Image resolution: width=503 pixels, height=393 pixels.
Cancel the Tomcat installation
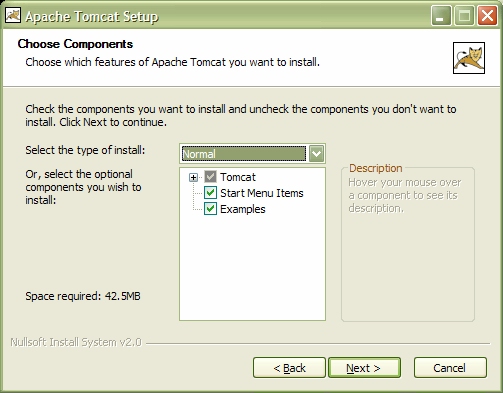coord(450,368)
